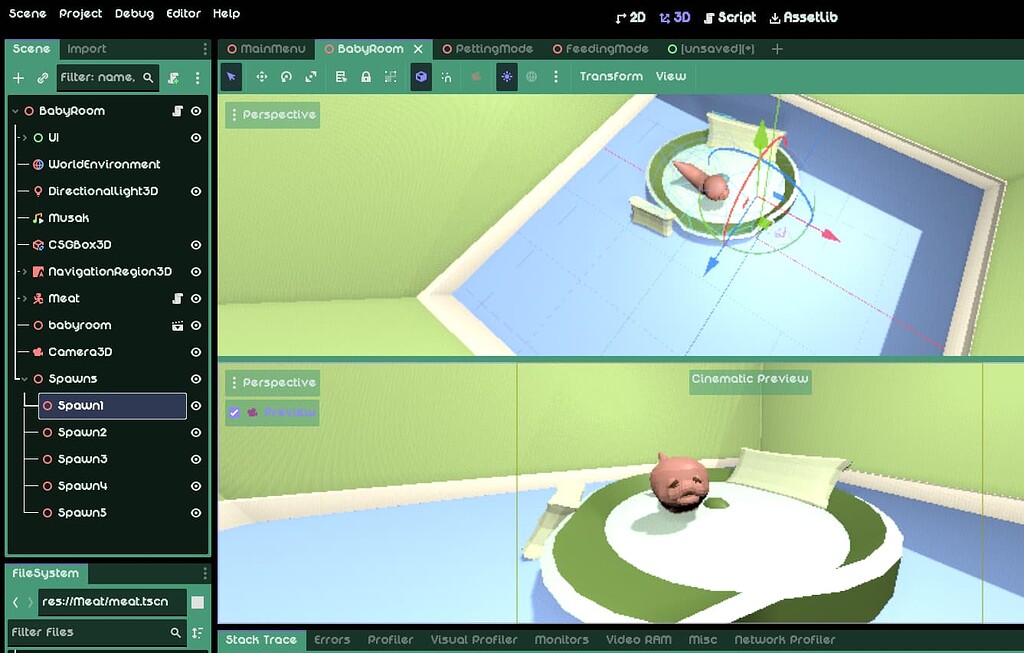Instantiate child scene link icon
Screen dimensions: 1024x653
coord(42,78)
